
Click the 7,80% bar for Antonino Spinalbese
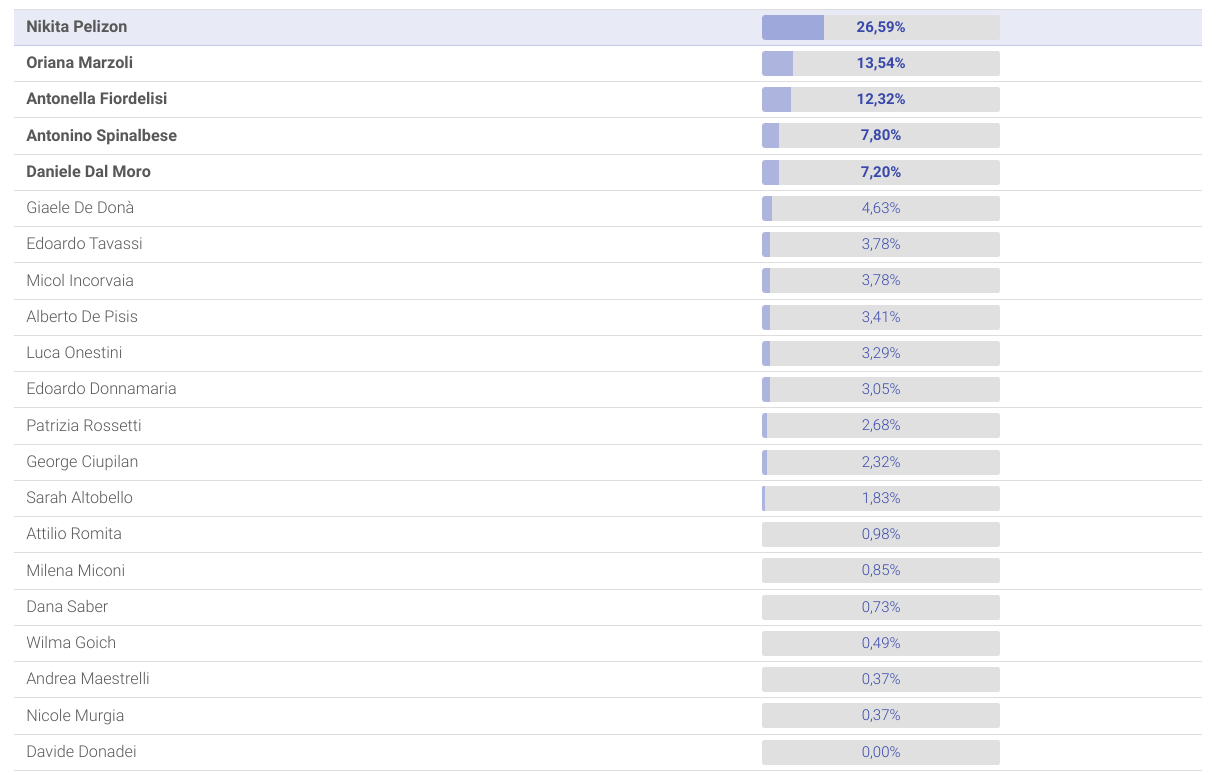[881, 136]
